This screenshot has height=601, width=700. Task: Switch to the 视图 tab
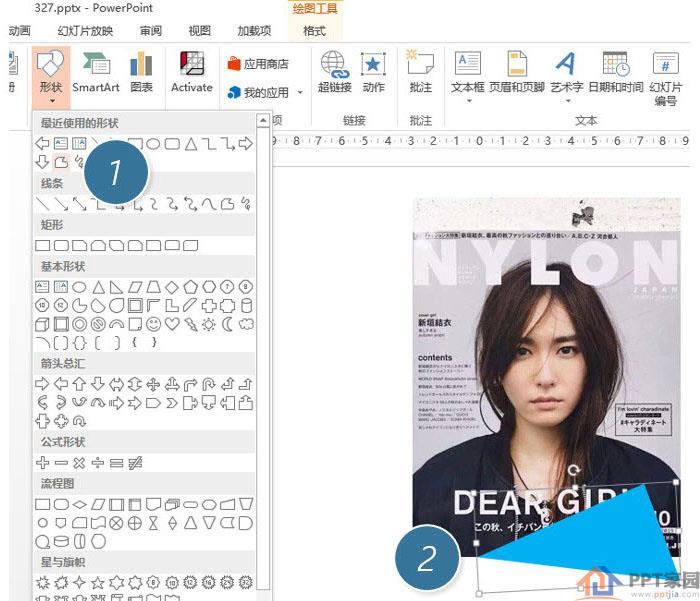199,31
